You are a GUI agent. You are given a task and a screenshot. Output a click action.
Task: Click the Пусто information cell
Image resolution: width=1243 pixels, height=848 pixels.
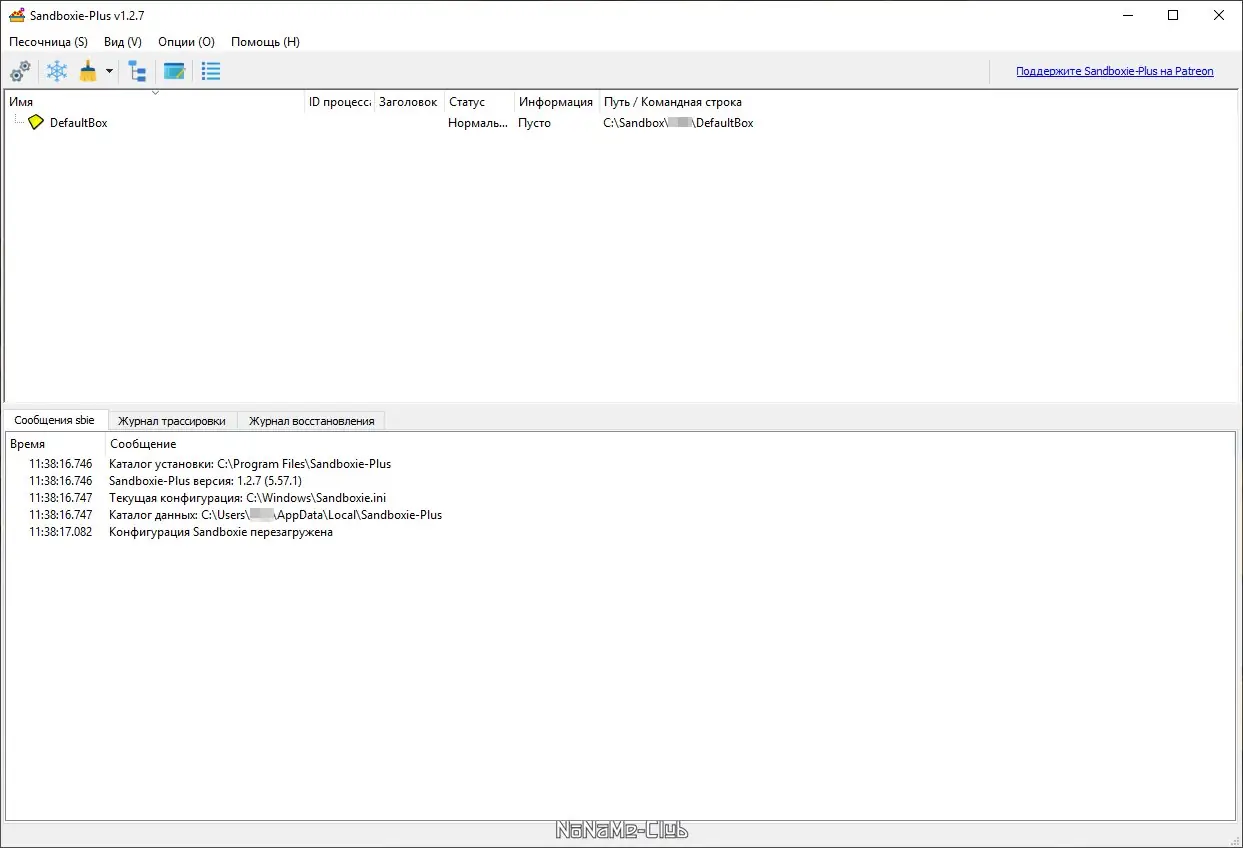(534, 123)
